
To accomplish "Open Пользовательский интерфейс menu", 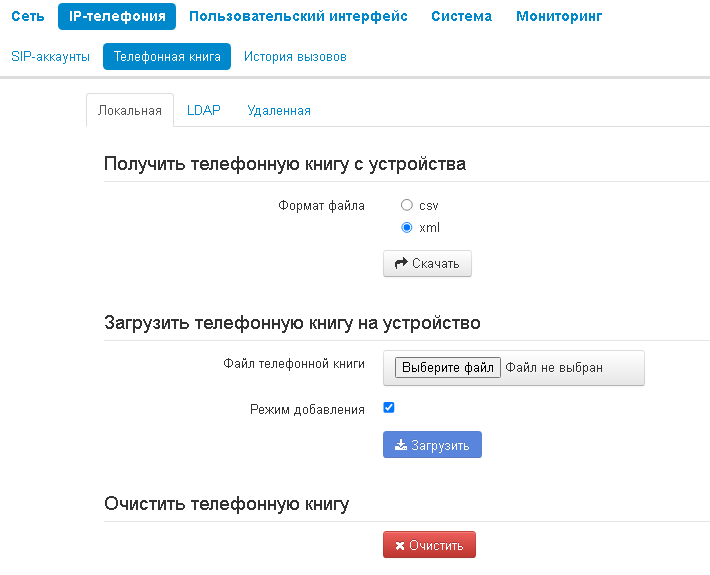I will click(x=298, y=16).
